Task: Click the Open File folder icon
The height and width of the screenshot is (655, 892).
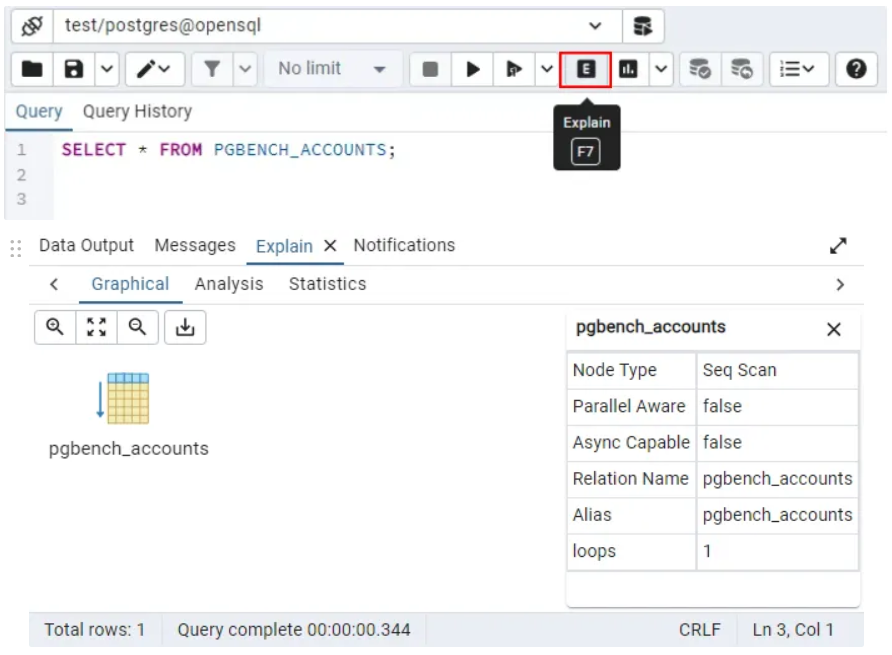Action: 32,69
